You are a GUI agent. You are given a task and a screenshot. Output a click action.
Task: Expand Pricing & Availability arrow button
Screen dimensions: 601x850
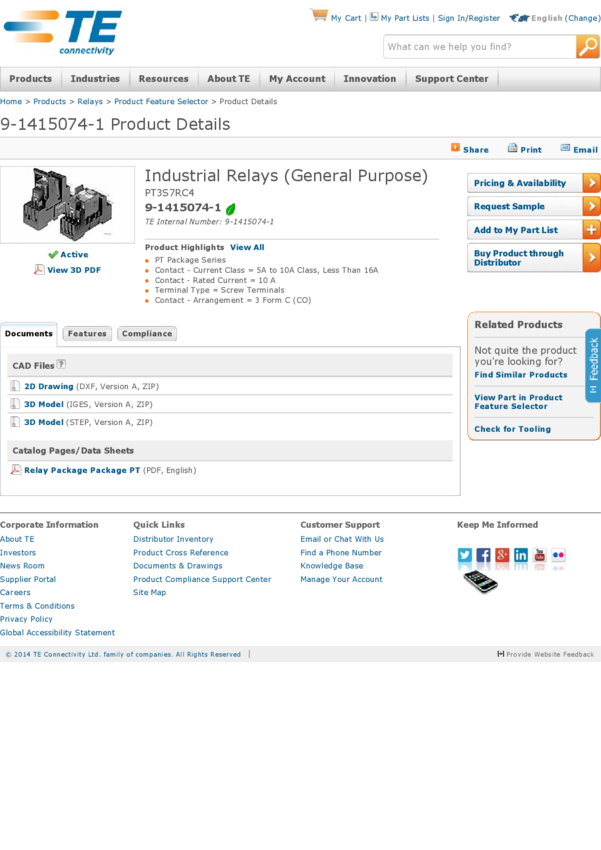[591, 183]
